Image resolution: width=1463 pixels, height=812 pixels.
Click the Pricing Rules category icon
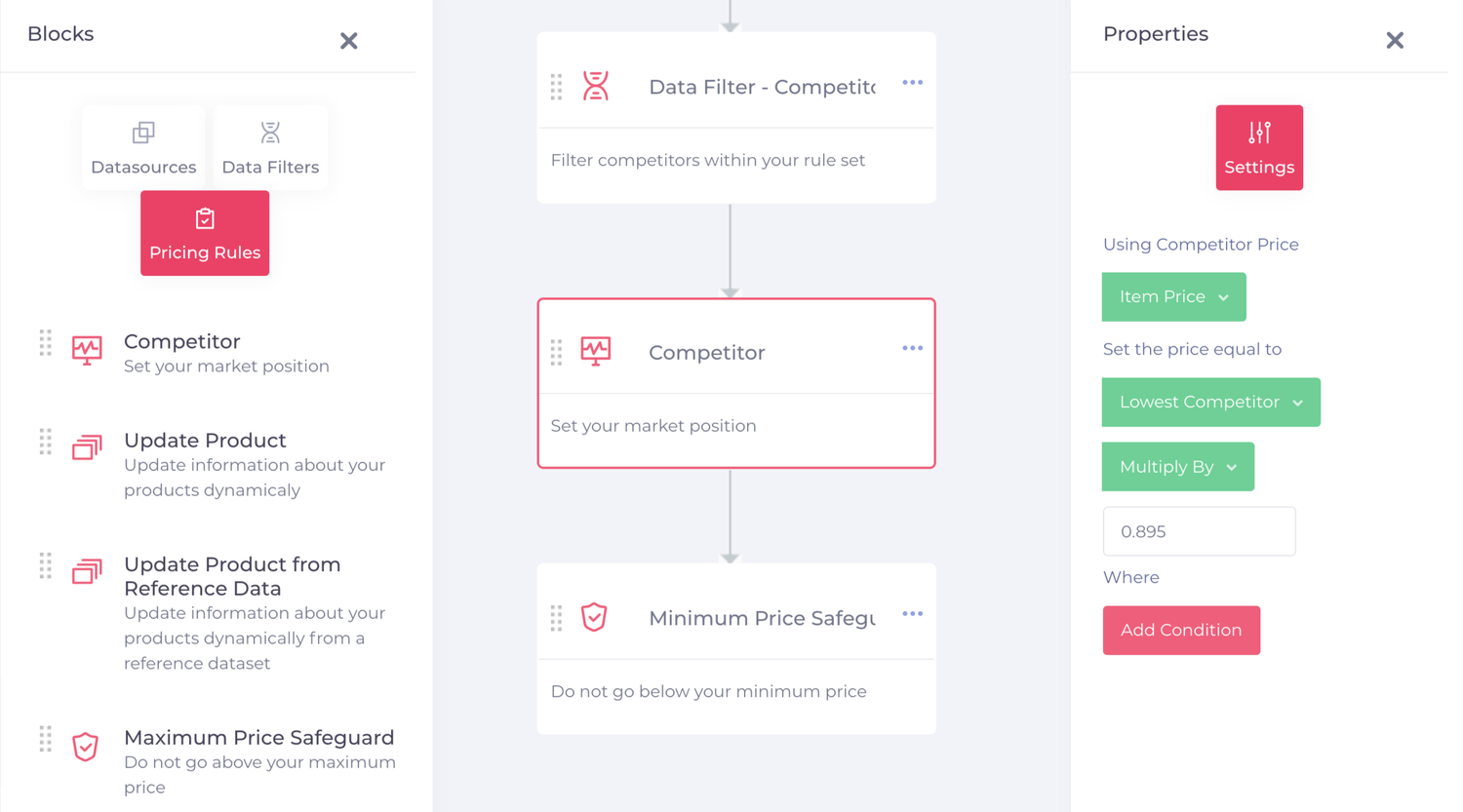205,219
